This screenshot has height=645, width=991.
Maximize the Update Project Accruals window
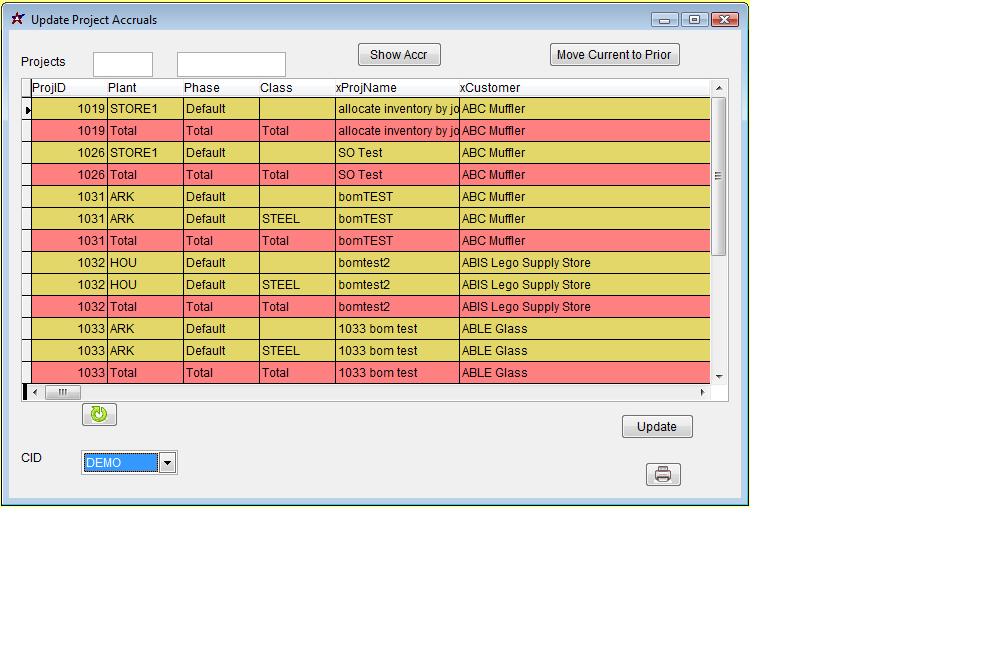click(694, 19)
